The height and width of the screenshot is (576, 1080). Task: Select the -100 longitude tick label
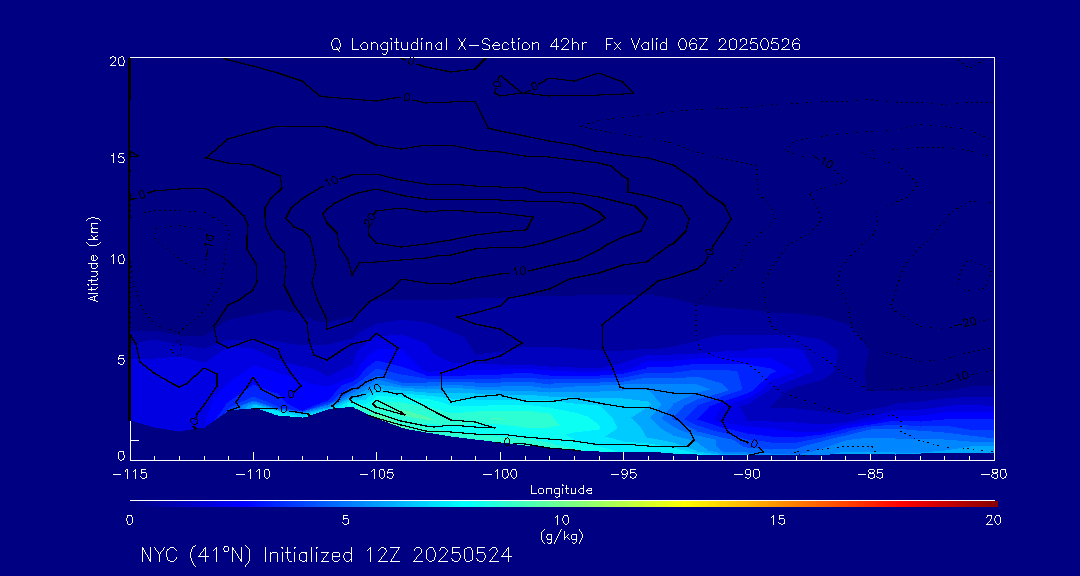500,476
